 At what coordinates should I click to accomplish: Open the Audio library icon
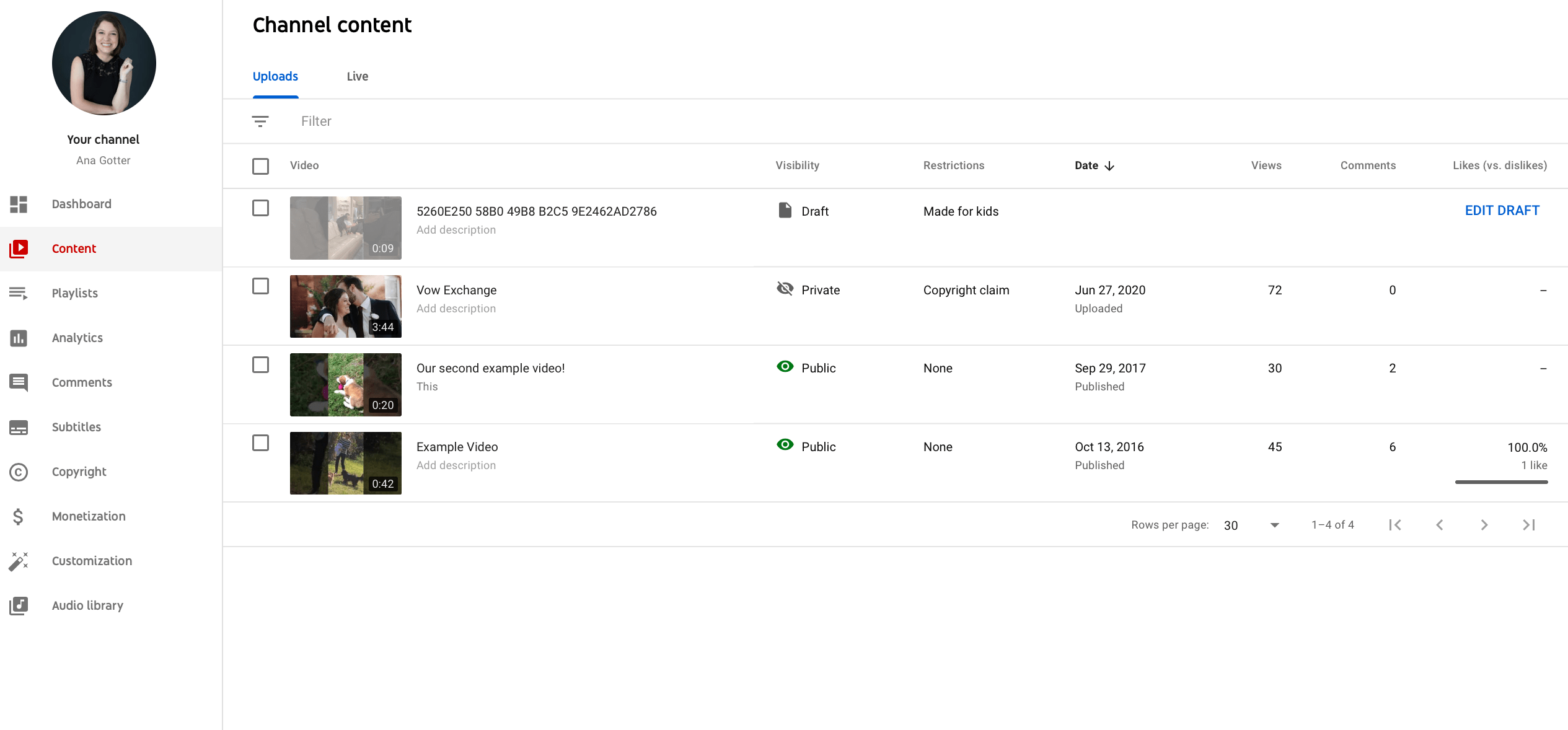(x=19, y=605)
